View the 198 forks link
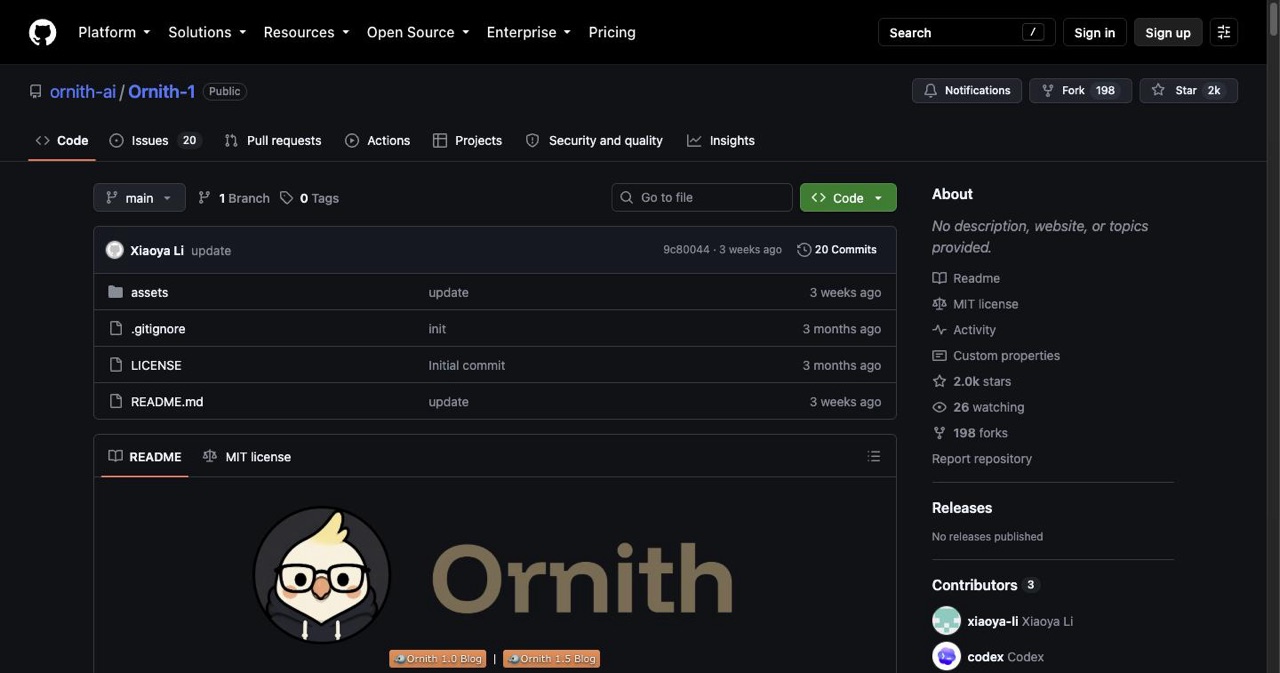Viewport: 1280px width, 673px height. (970, 433)
